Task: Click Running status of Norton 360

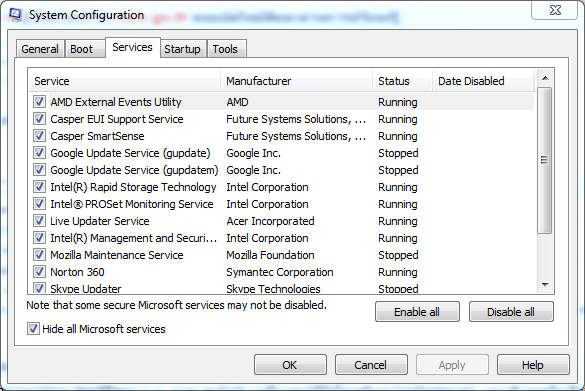Action: point(398,272)
